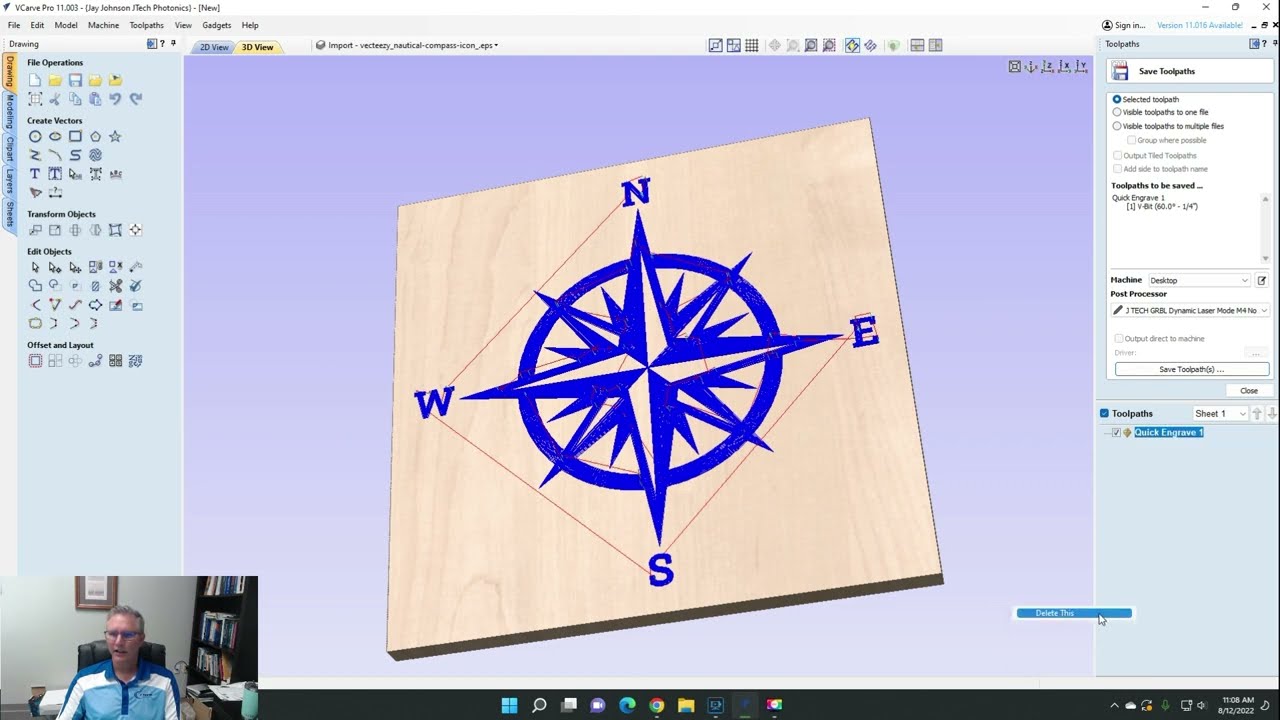Image resolution: width=1280 pixels, height=720 pixels.
Task: Open the Sheet 1 dropdown
Action: pos(1220,414)
